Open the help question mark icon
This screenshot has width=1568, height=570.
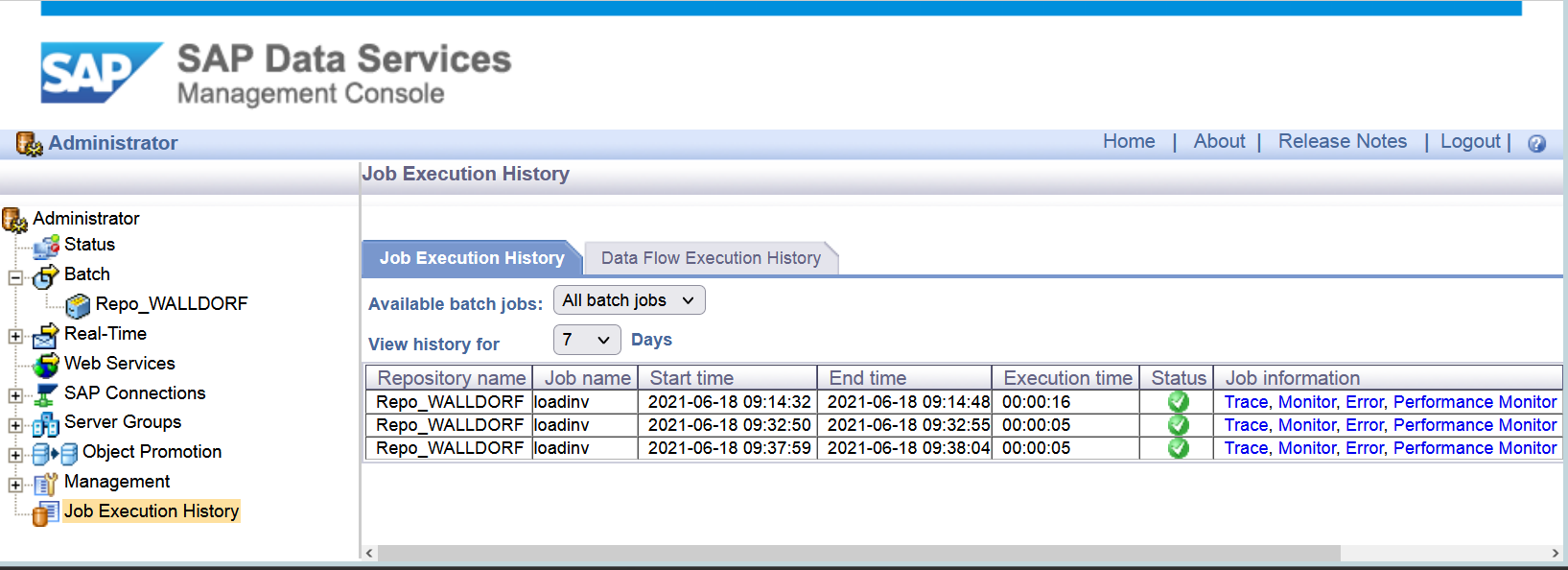tap(1536, 143)
